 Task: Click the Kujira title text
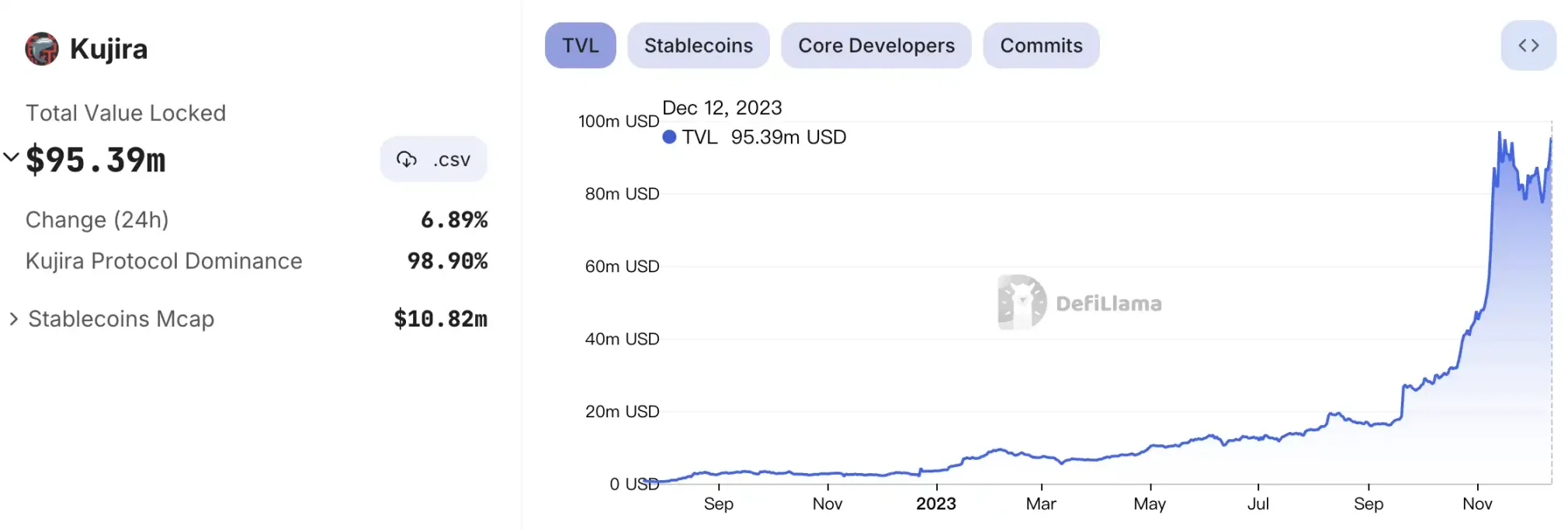click(109, 49)
